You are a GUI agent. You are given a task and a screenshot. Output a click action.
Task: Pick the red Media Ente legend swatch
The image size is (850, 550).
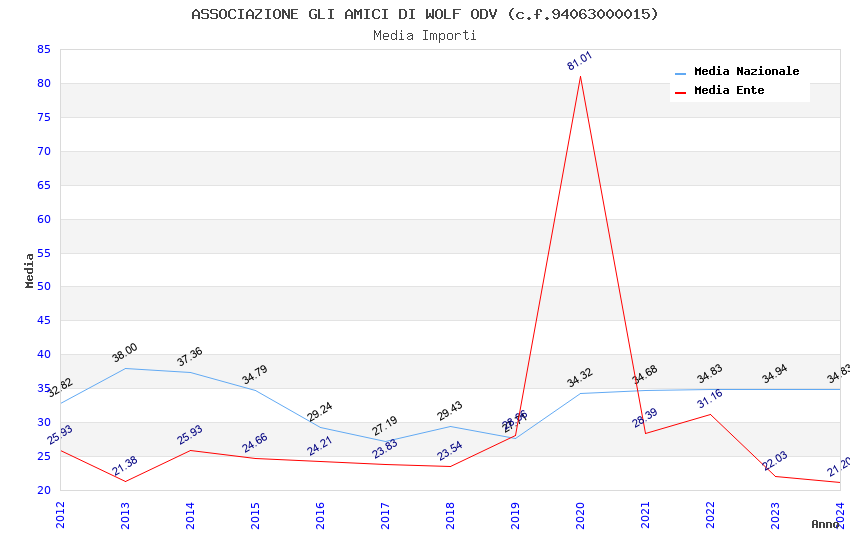[x=680, y=93]
